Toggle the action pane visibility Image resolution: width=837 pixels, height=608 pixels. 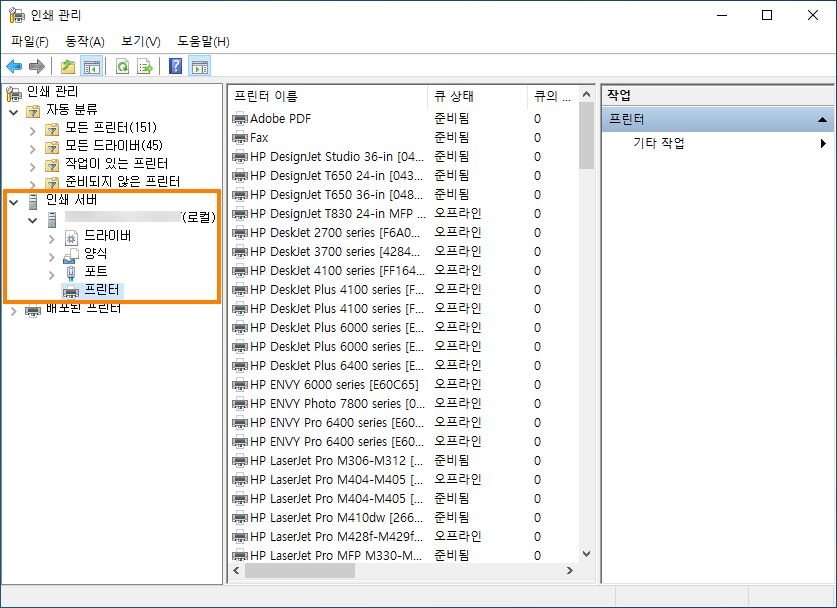[202, 65]
